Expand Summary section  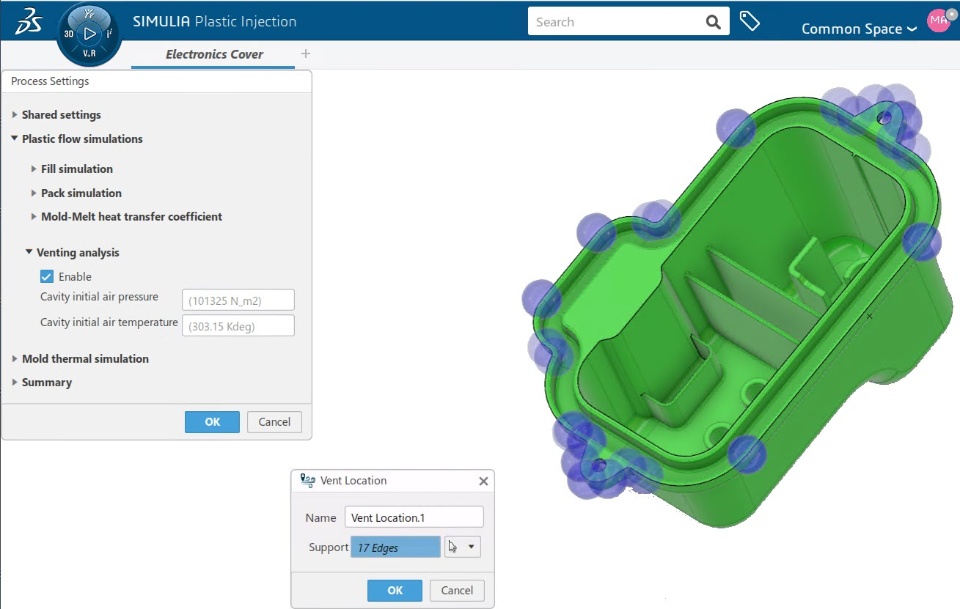point(15,382)
